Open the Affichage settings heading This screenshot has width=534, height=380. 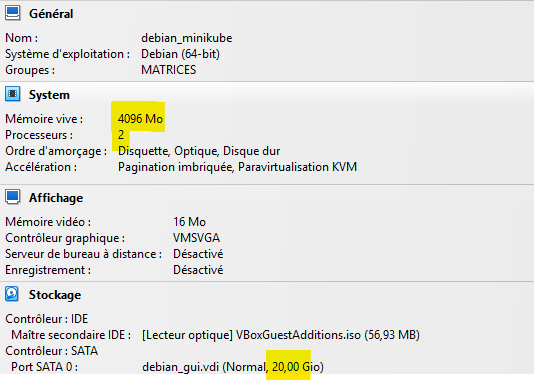click(56, 198)
